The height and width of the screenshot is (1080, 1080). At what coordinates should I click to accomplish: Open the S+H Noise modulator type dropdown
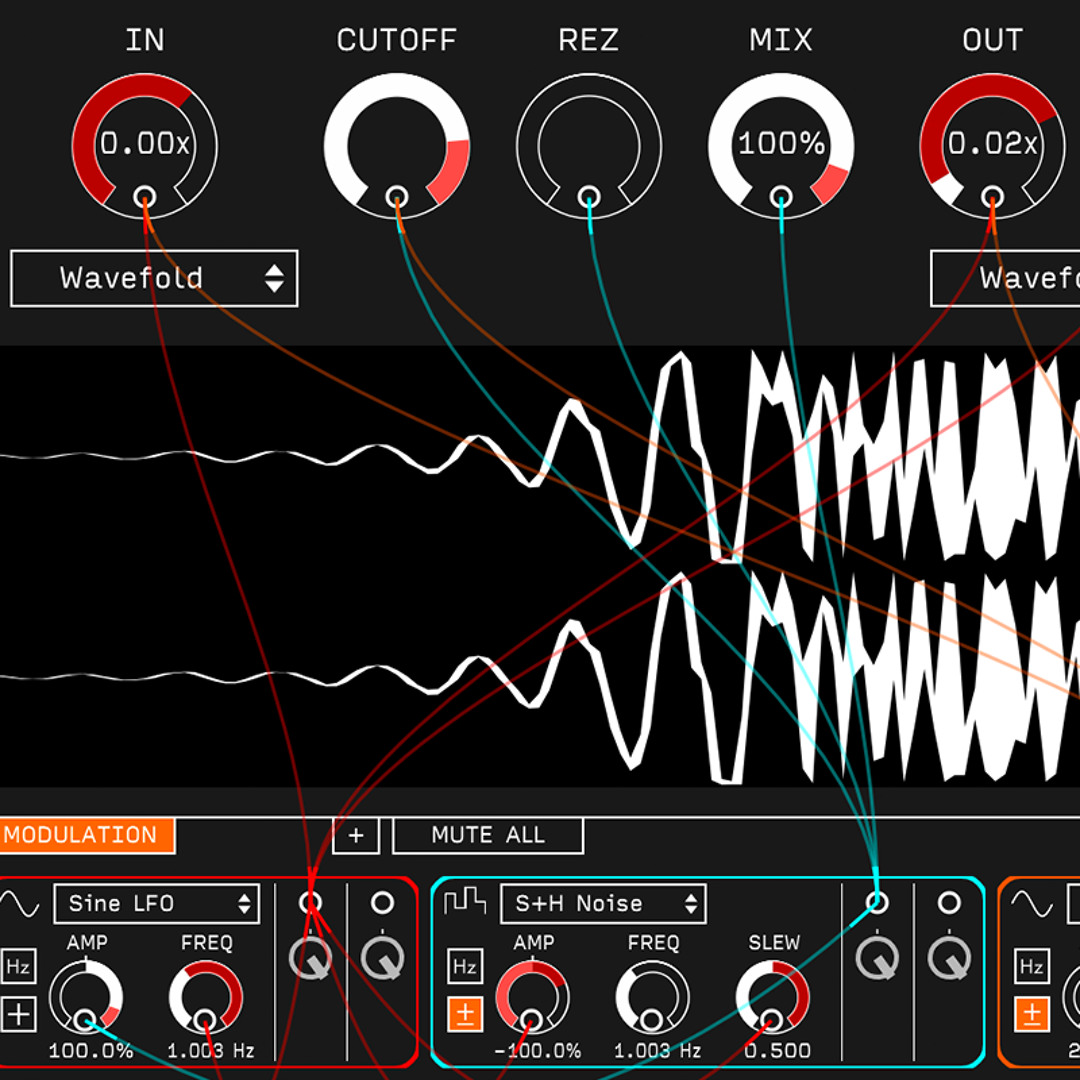[x=603, y=904]
